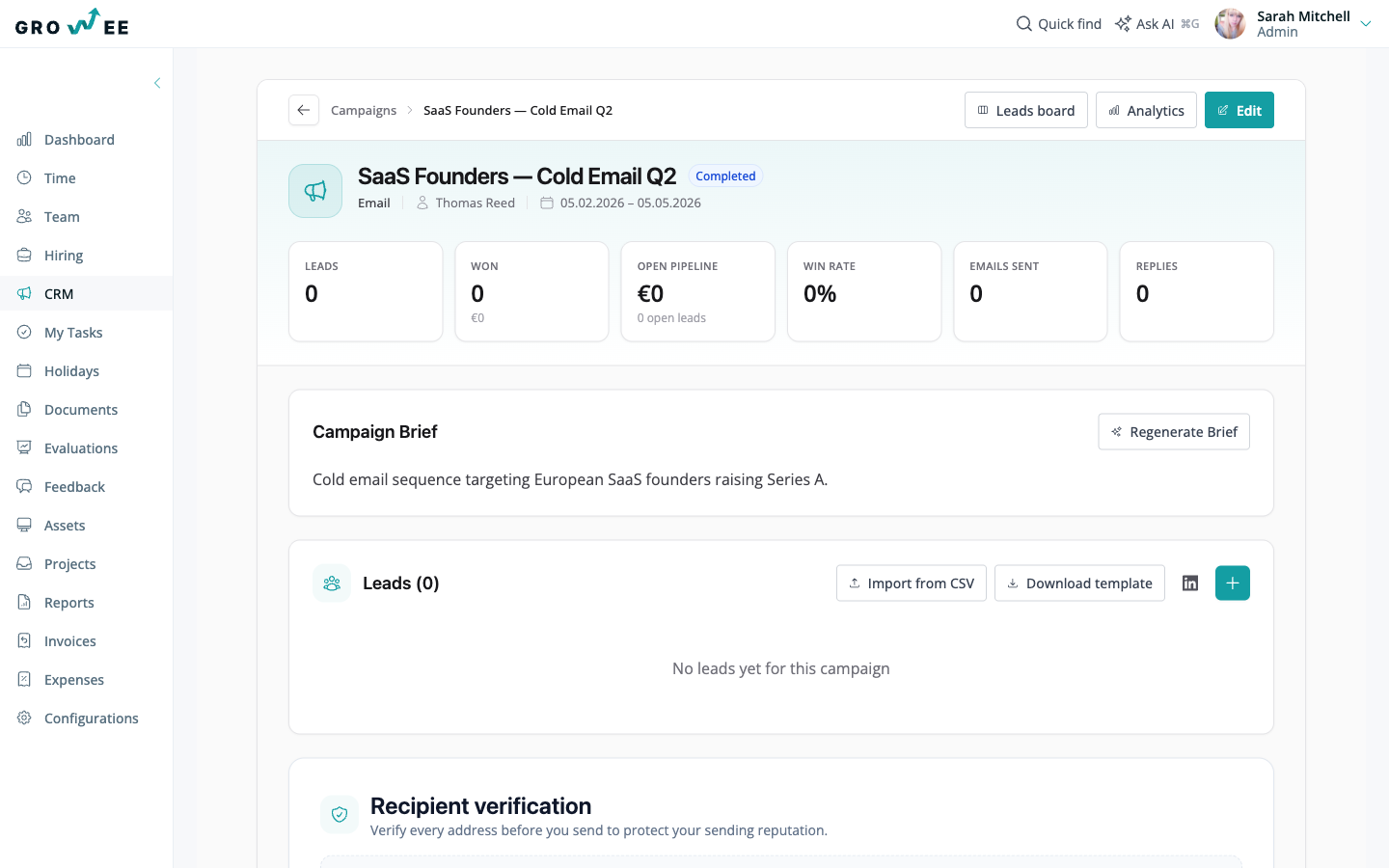Image resolution: width=1389 pixels, height=868 pixels.
Task: Click the campaign date range 05.02.2026 – 05.05.2026
Action: [631, 203]
